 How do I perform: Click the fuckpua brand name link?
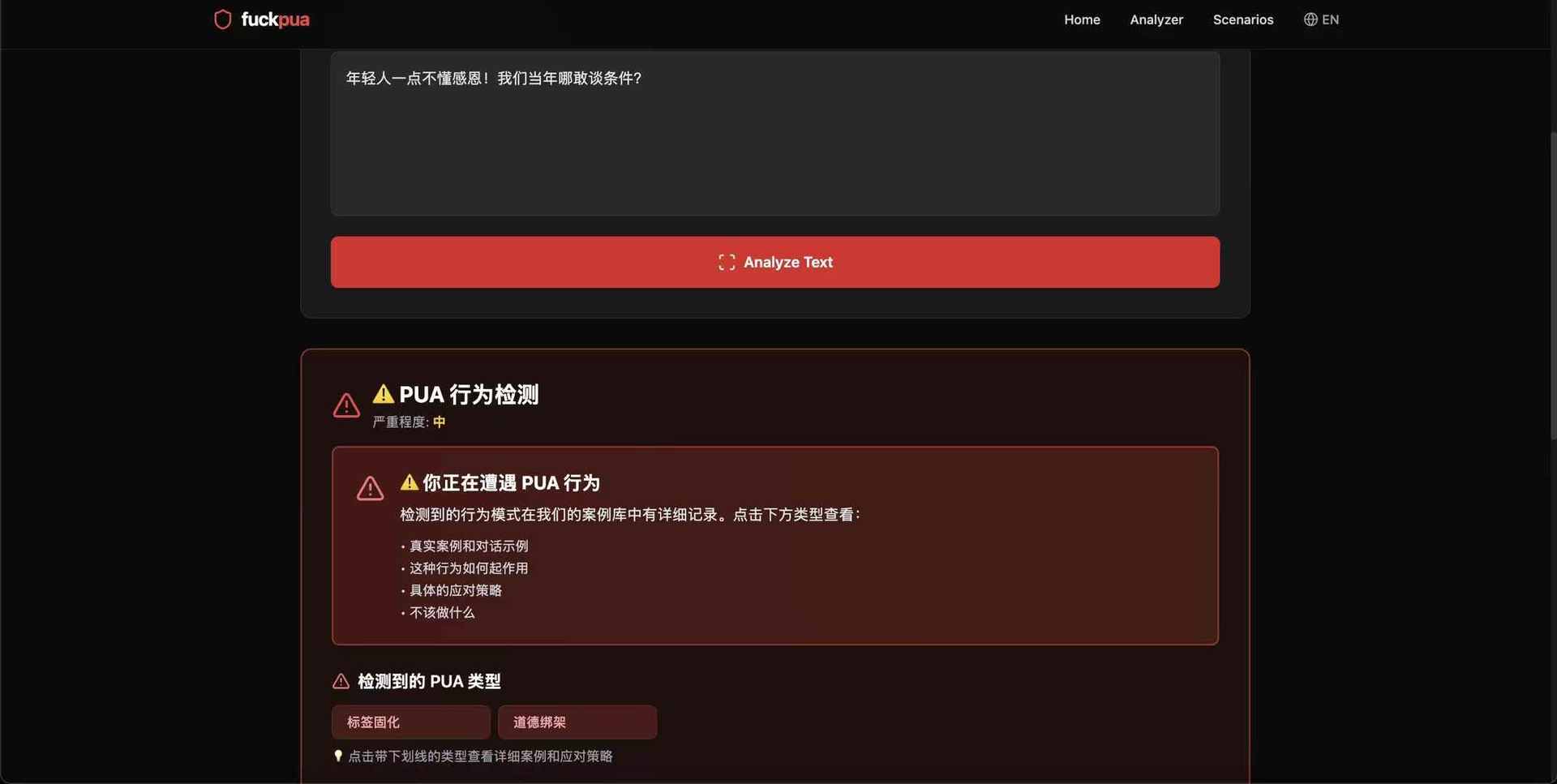click(275, 19)
